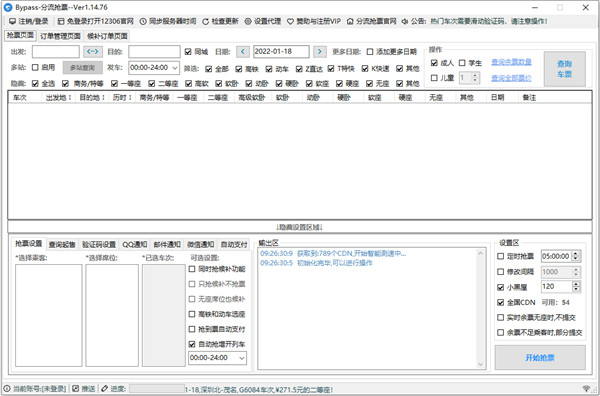600x396 pixels.
Task: Enable multi-station 启用 checkbox
Action: (x=35, y=68)
